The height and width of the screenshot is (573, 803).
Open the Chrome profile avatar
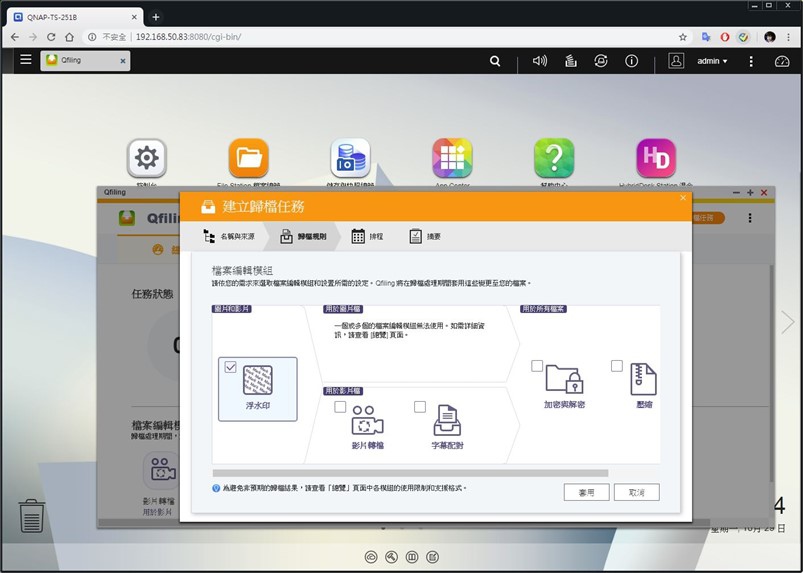[769, 37]
